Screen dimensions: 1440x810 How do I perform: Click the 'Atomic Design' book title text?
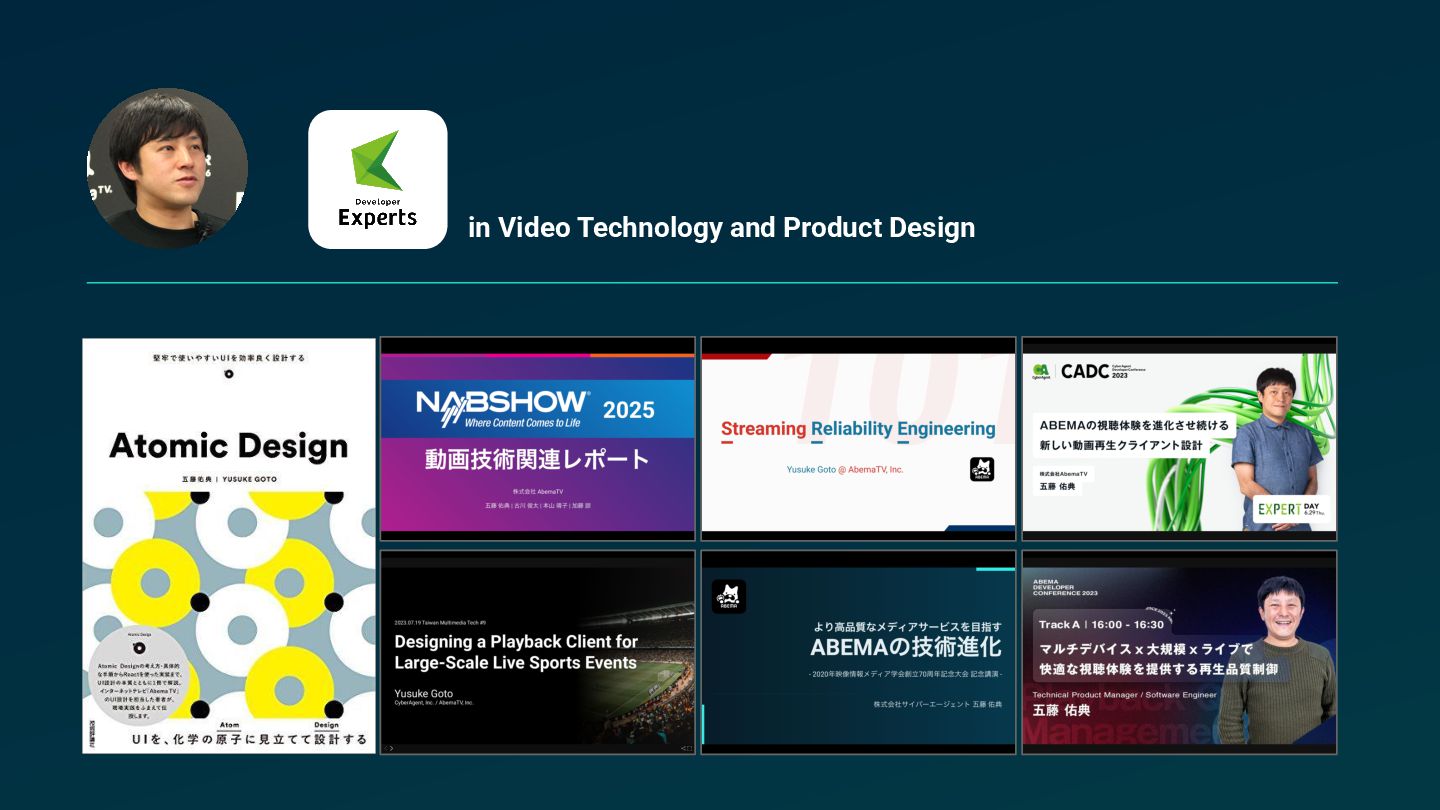(x=229, y=445)
